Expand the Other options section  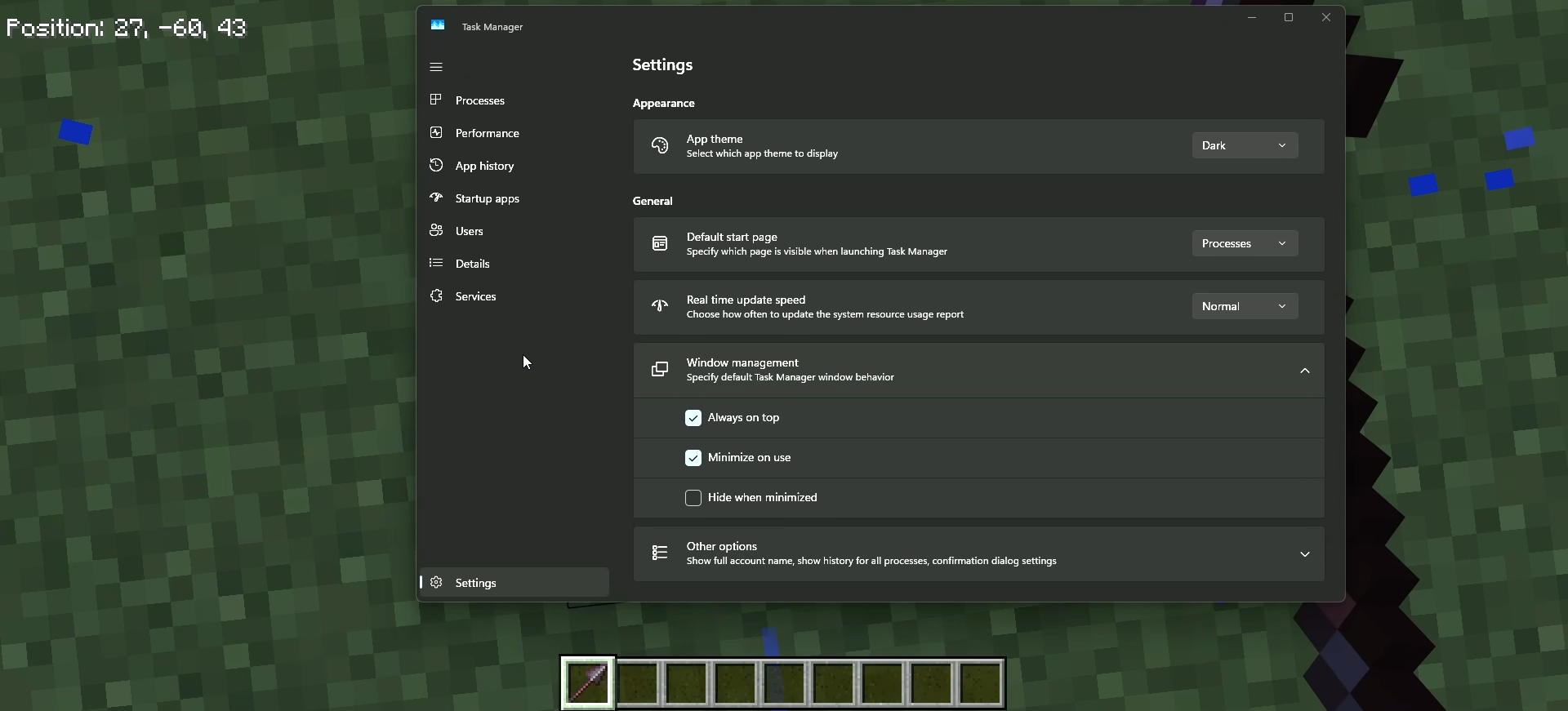[x=1304, y=554]
